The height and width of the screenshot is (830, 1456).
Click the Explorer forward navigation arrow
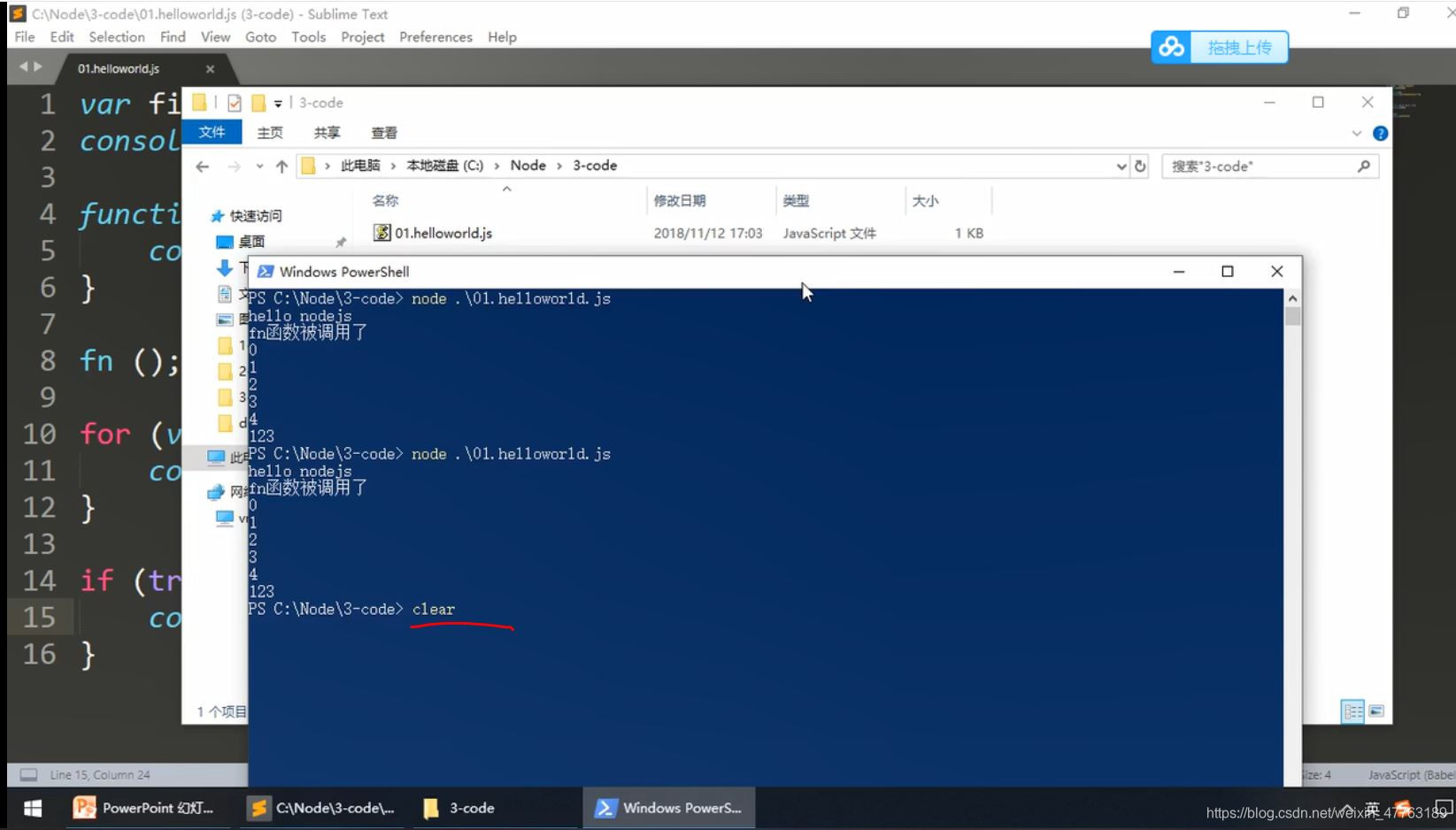[x=234, y=166]
